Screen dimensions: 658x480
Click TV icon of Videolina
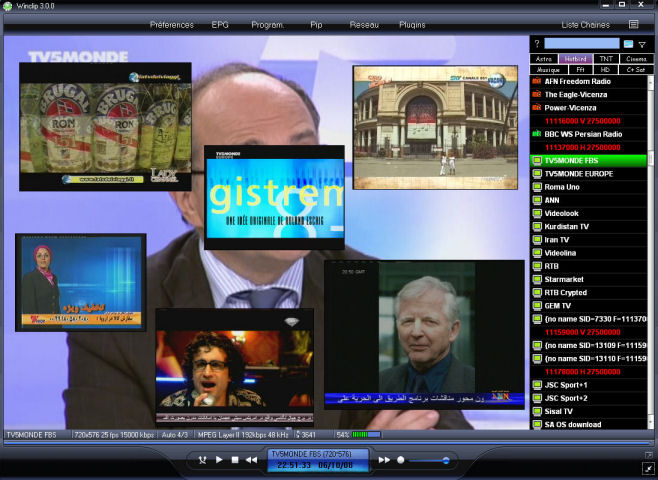click(x=536, y=253)
